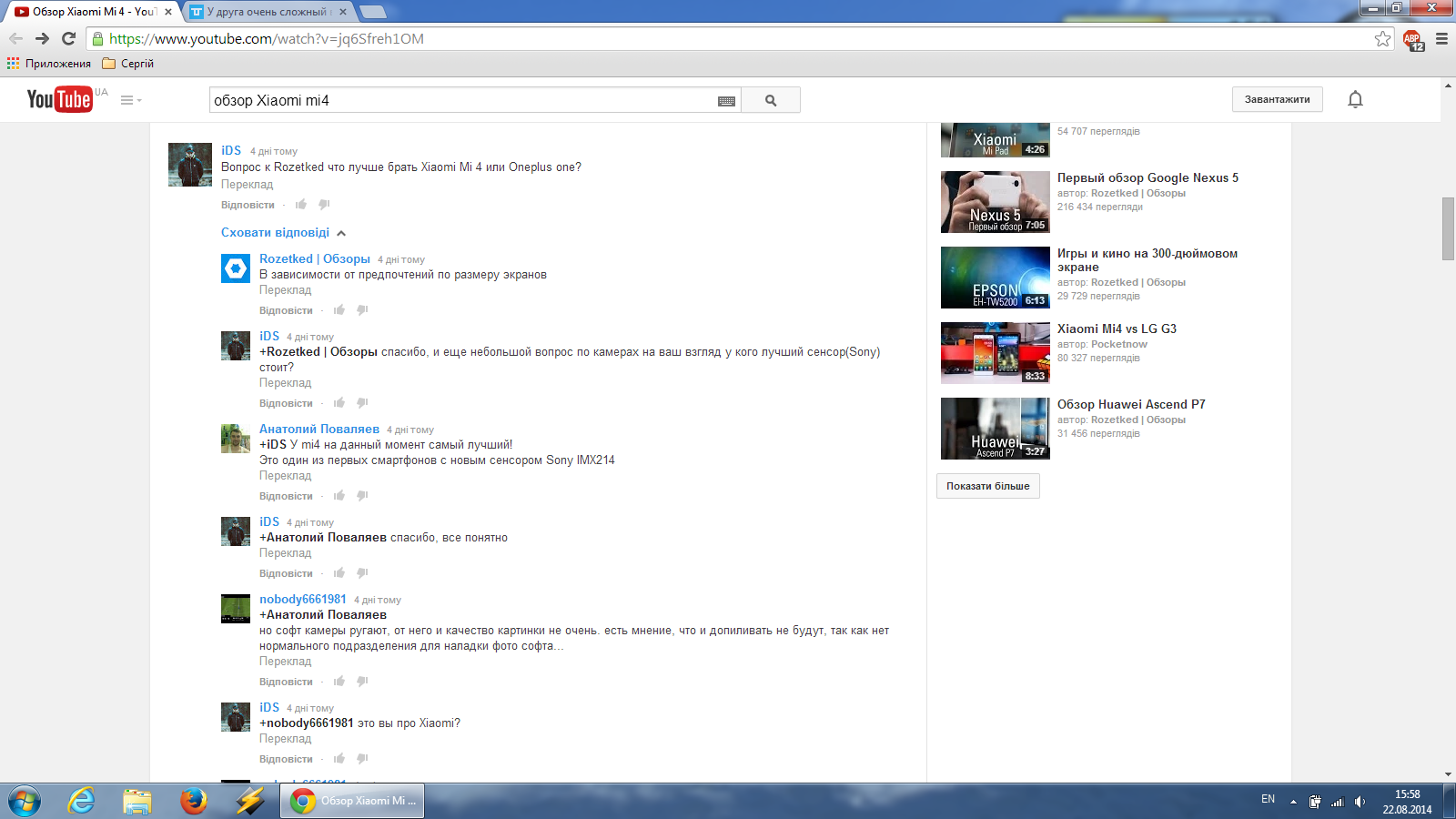Go back in browser history
This screenshot has width=1456, height=819.
coord(15,38)
